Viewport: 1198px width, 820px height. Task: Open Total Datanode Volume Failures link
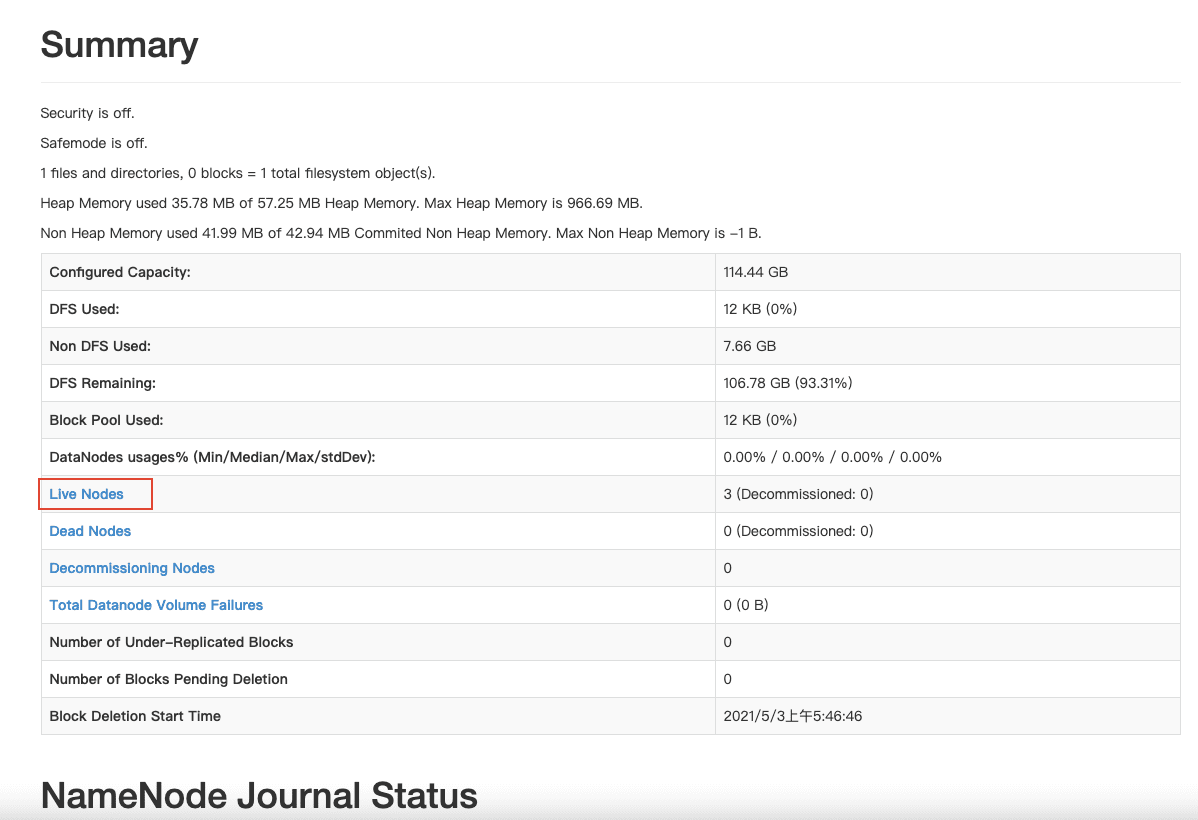coord(156,605)
